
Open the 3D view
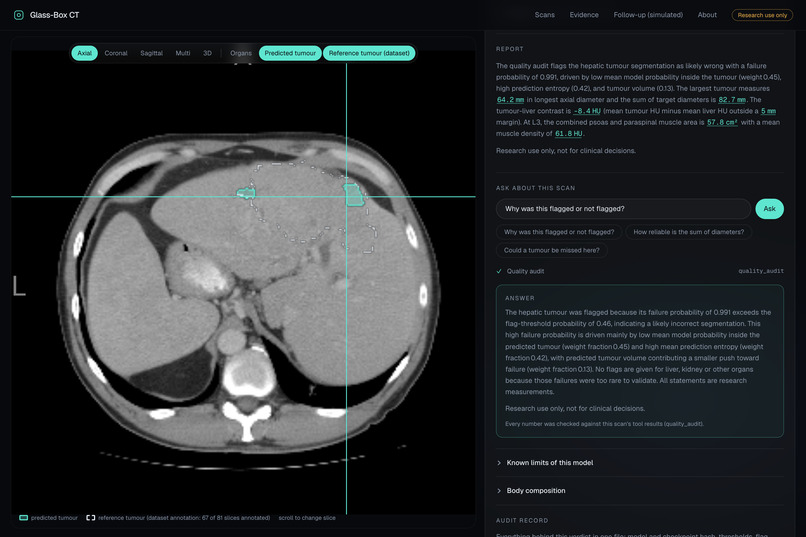pyautogui.click(x=207, y=53)
